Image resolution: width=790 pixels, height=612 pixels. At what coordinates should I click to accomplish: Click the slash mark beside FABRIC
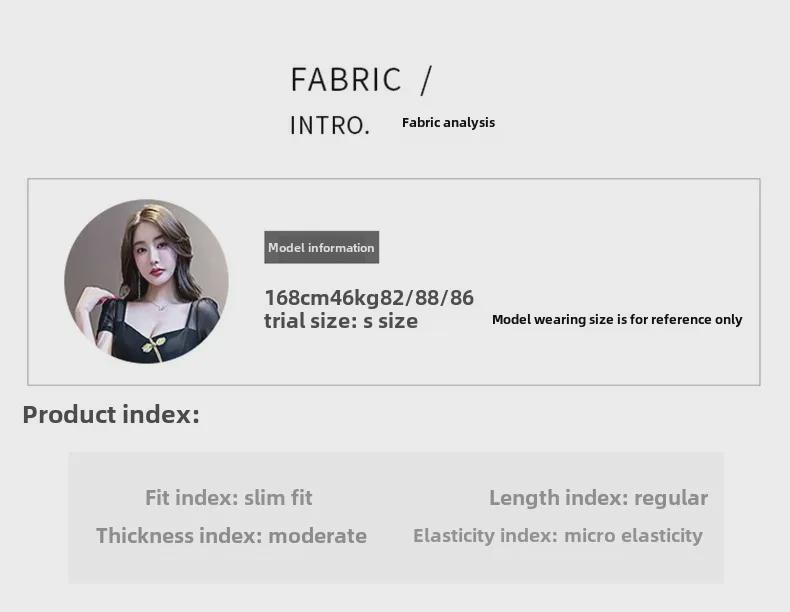(426, 80)
